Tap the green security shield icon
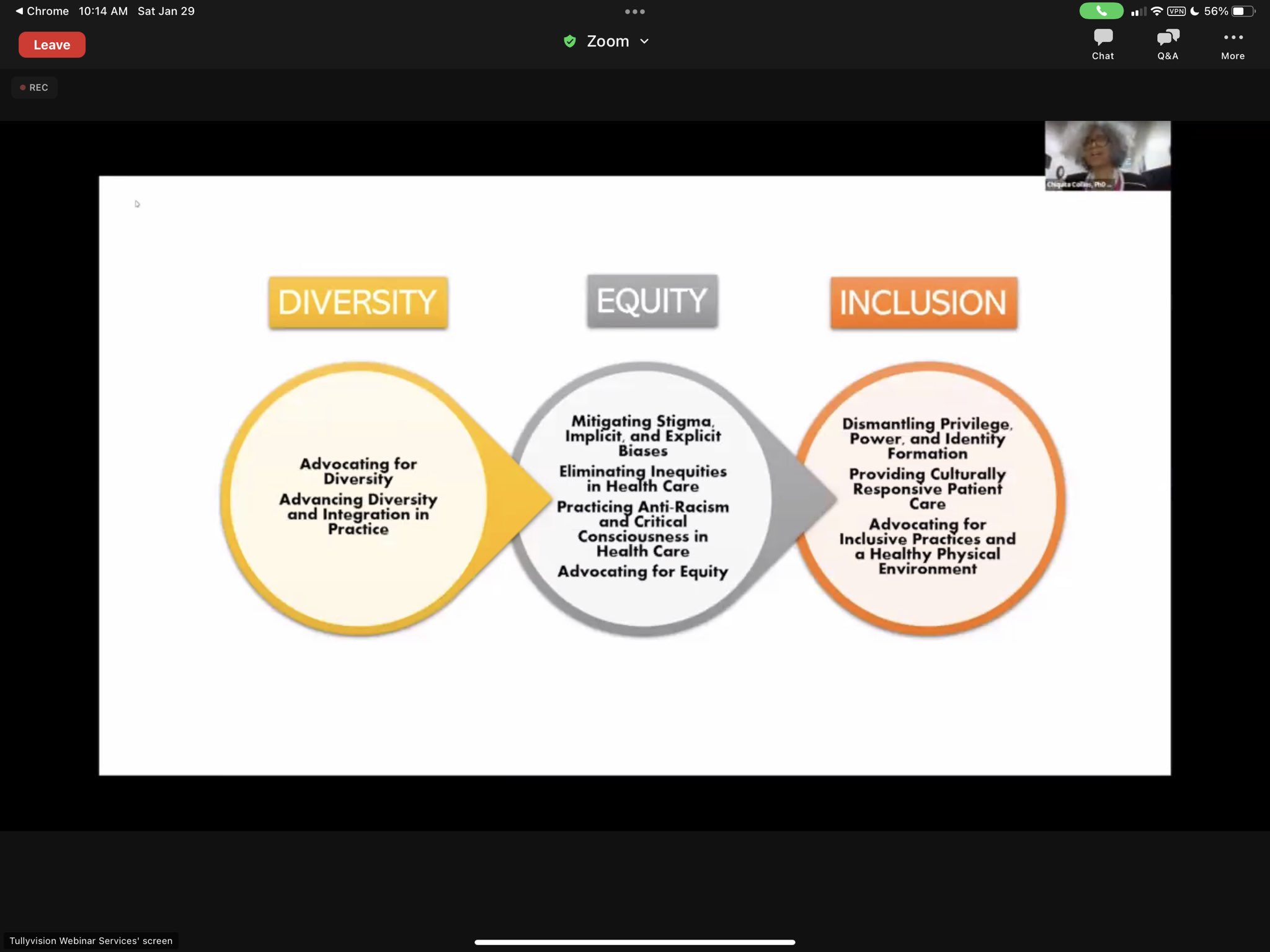The width and height of the screenshot is (1270, 952). 569,42
